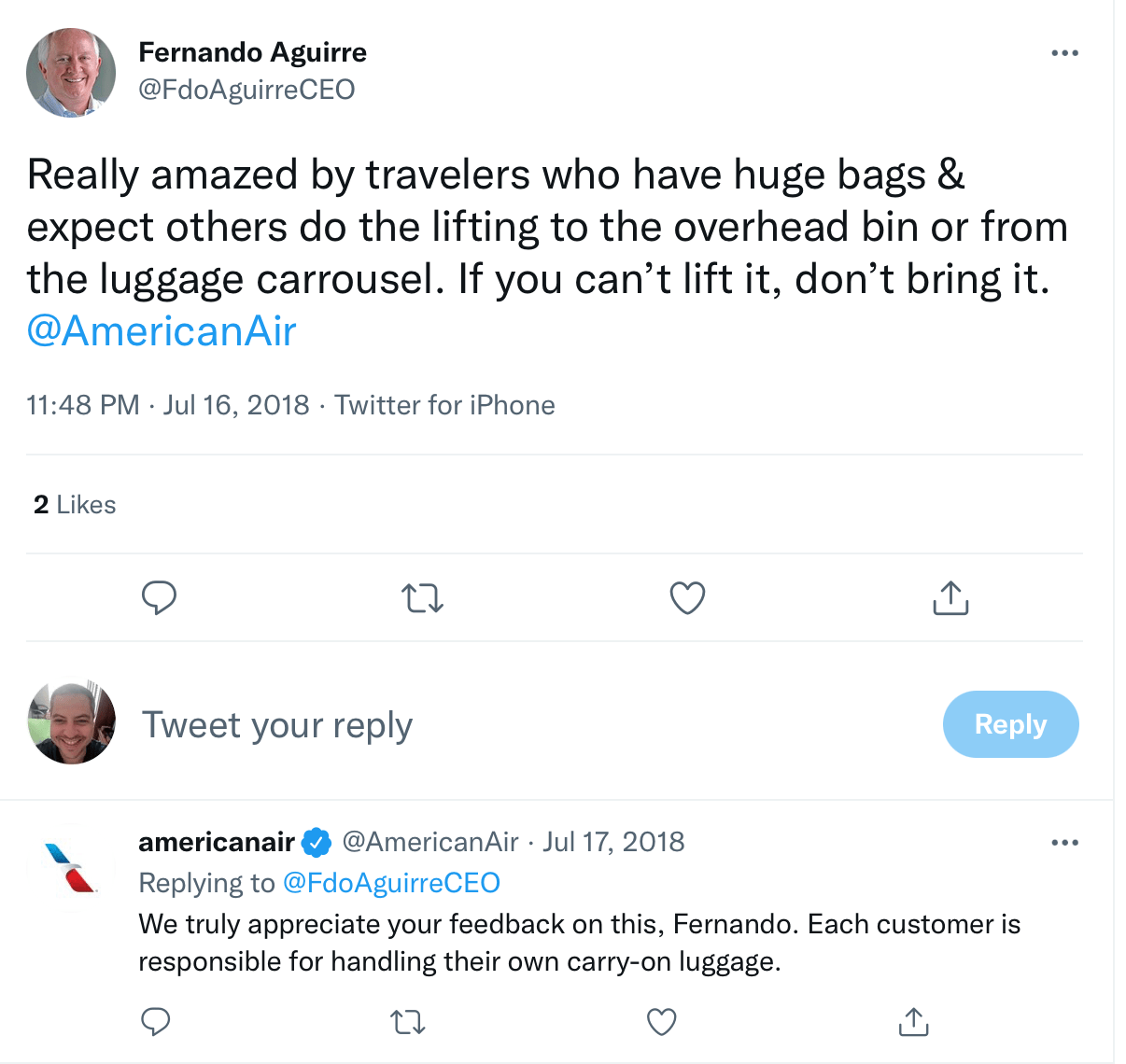Share the American Air reply
The width and height of the screenshot is (1126, 1064).
click(913, 1022)
